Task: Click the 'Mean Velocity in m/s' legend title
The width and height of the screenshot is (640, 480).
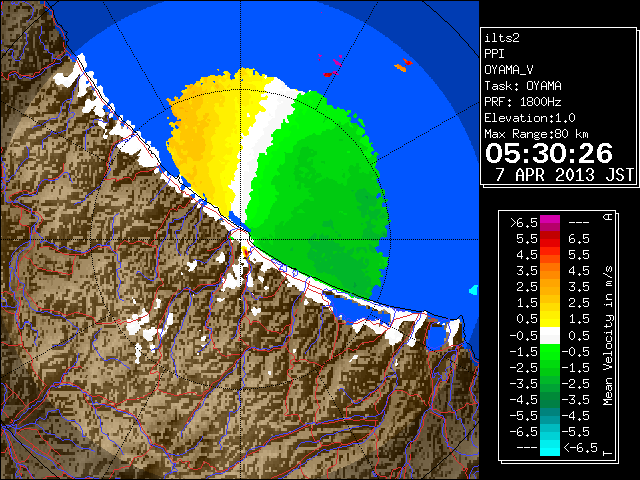Action: 608,336
